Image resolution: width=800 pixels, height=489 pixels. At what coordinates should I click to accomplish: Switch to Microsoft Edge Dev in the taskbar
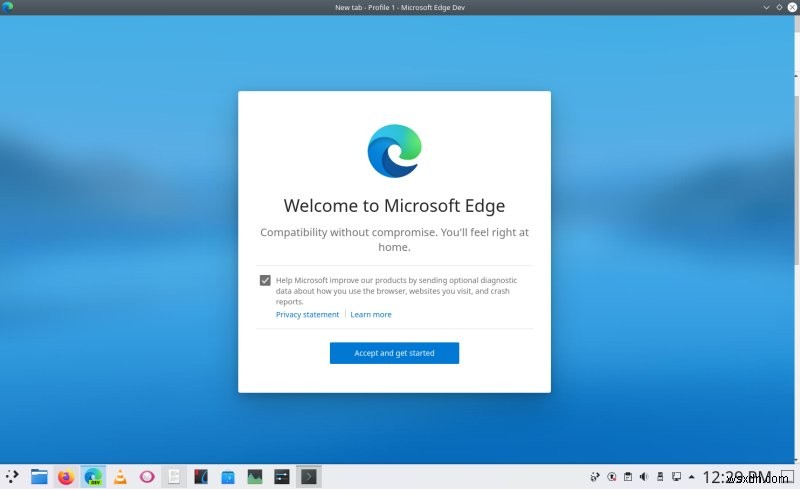[93, 477]
